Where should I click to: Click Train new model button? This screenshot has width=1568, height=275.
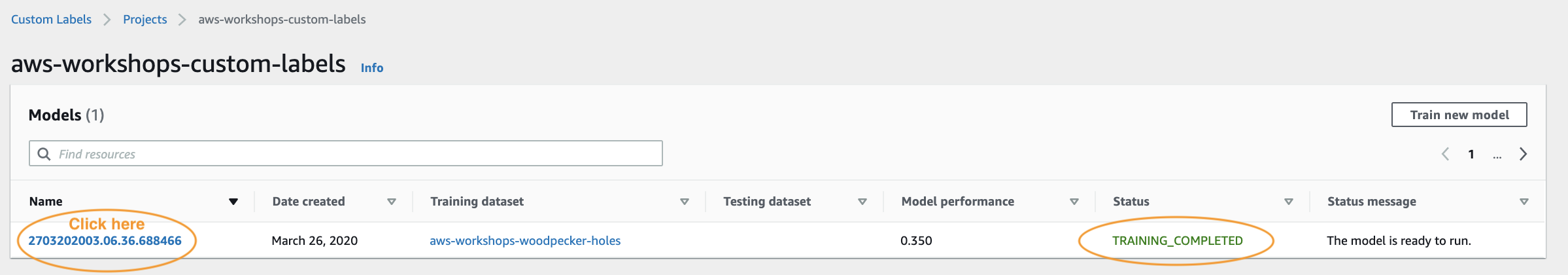click(1459, 115)
